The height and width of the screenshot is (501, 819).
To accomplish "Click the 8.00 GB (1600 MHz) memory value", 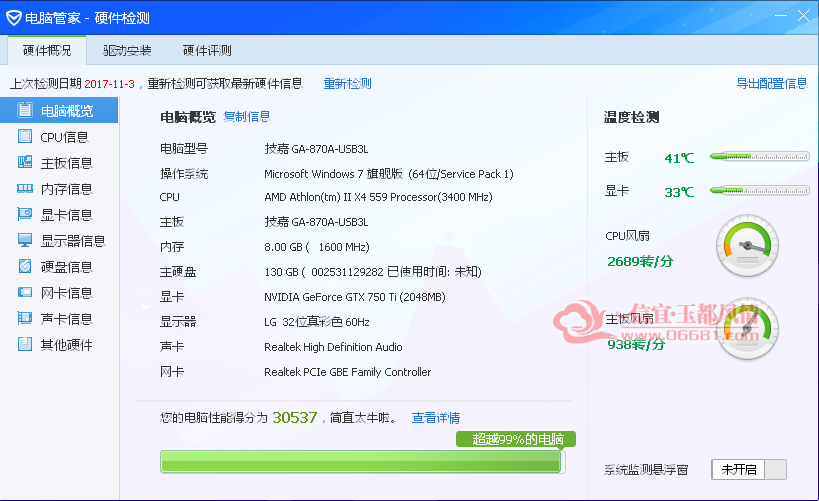I will [317, 247].
